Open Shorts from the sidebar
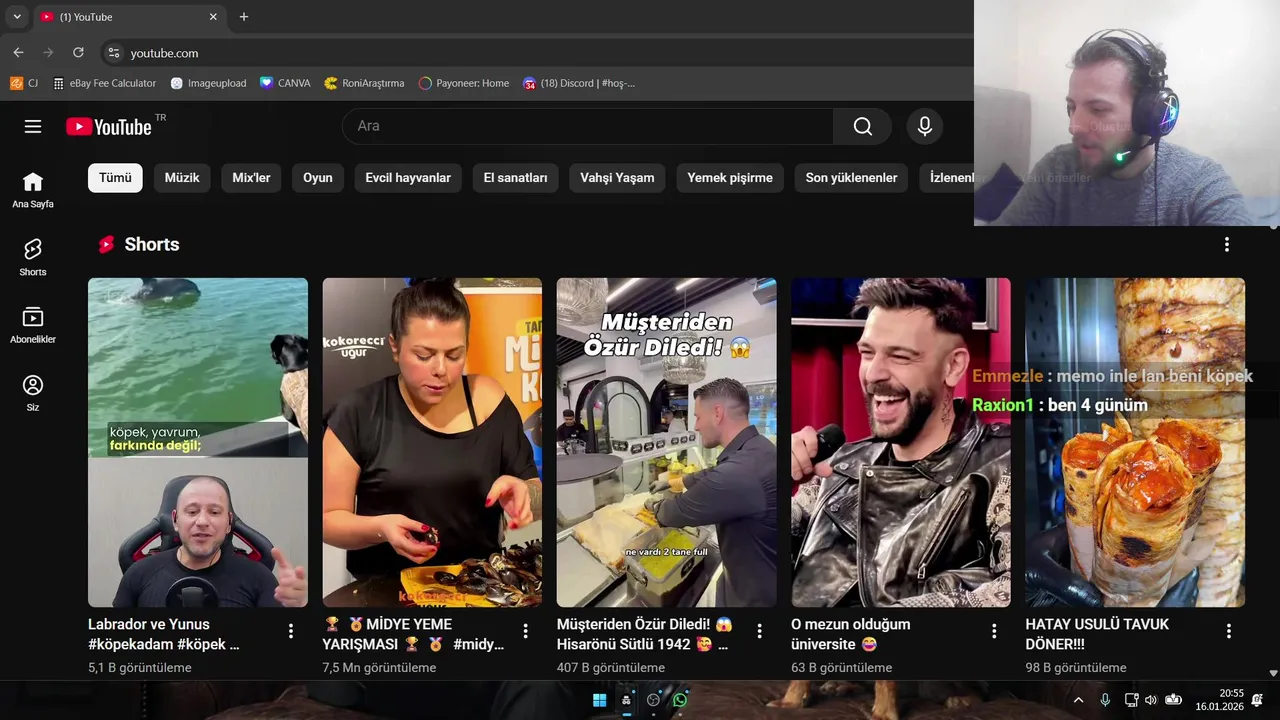 (x=33, y=257)
